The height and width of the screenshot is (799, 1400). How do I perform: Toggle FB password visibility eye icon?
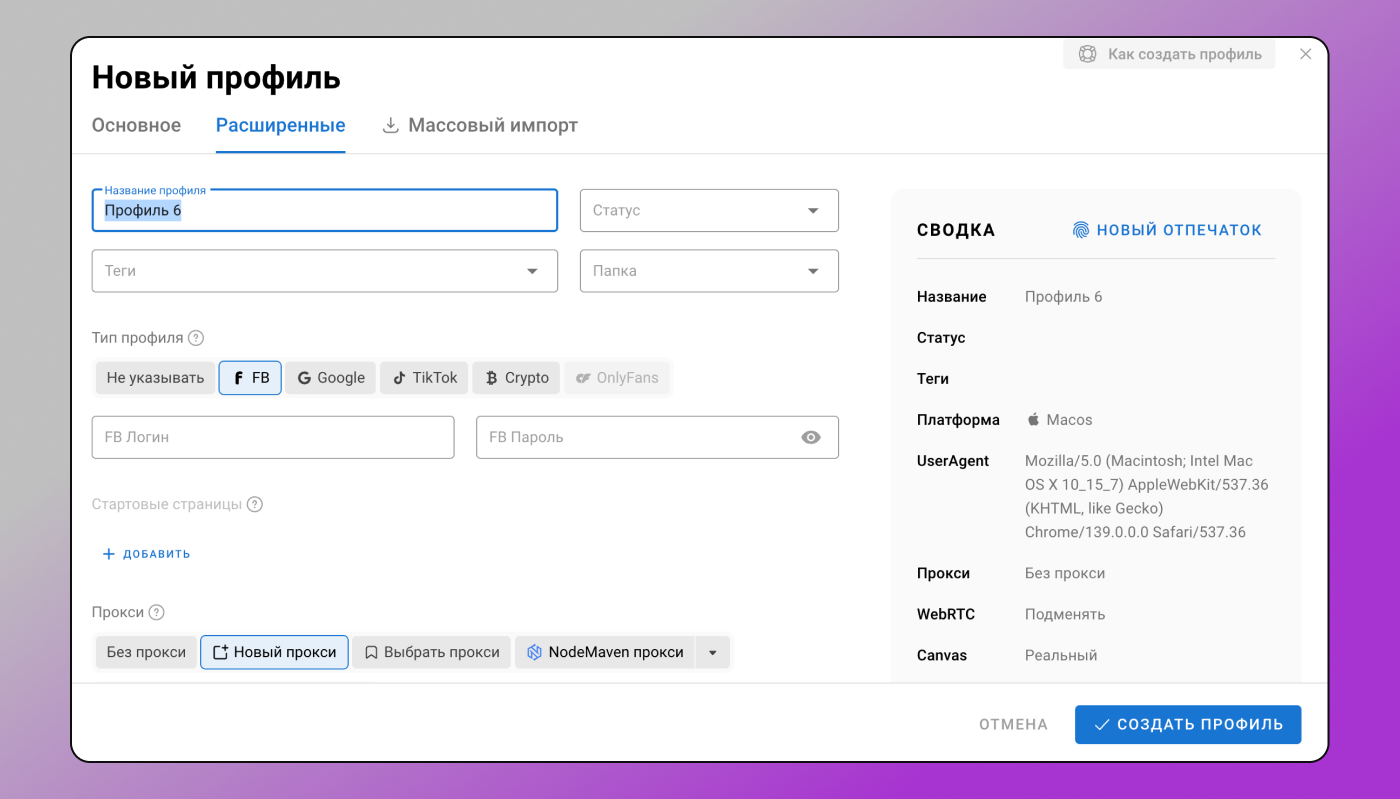tap(811, 437)
